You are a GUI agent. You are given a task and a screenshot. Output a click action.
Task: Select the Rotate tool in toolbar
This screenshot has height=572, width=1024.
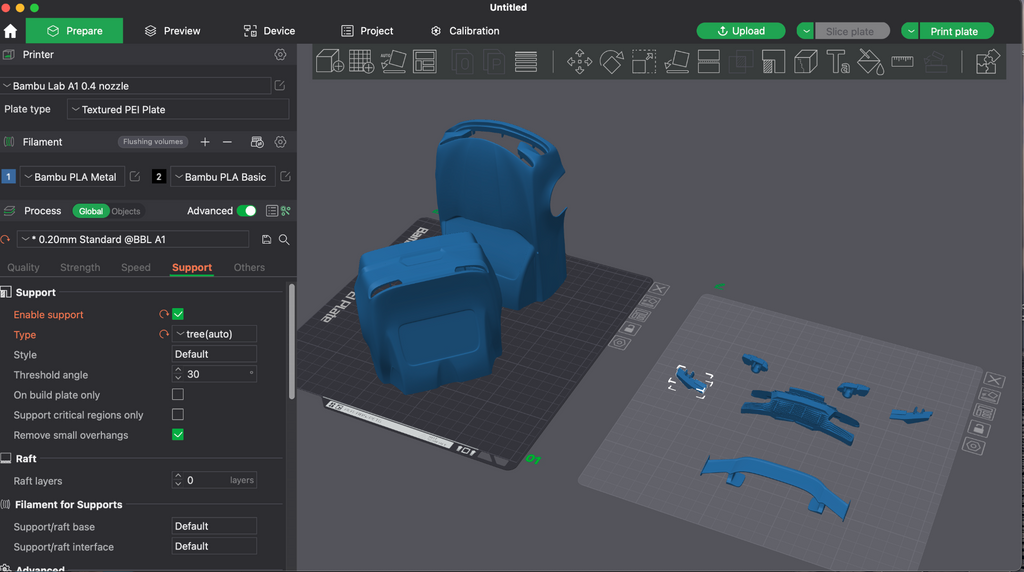pos(612,62)
